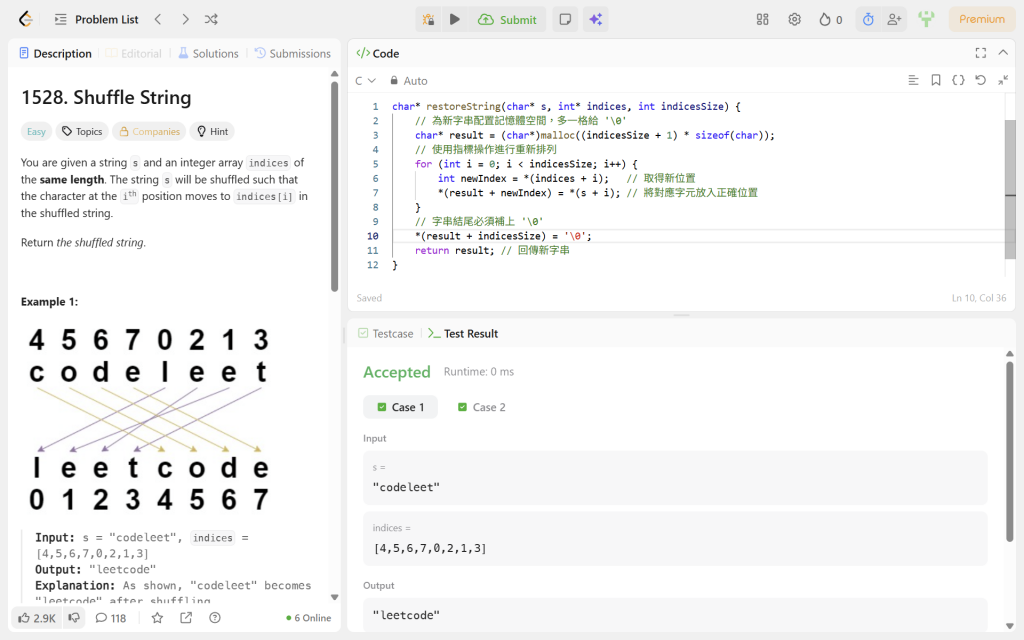Select Case 2 result
The height and width of the screenshot is (640, 1024).
click(481, 407)
